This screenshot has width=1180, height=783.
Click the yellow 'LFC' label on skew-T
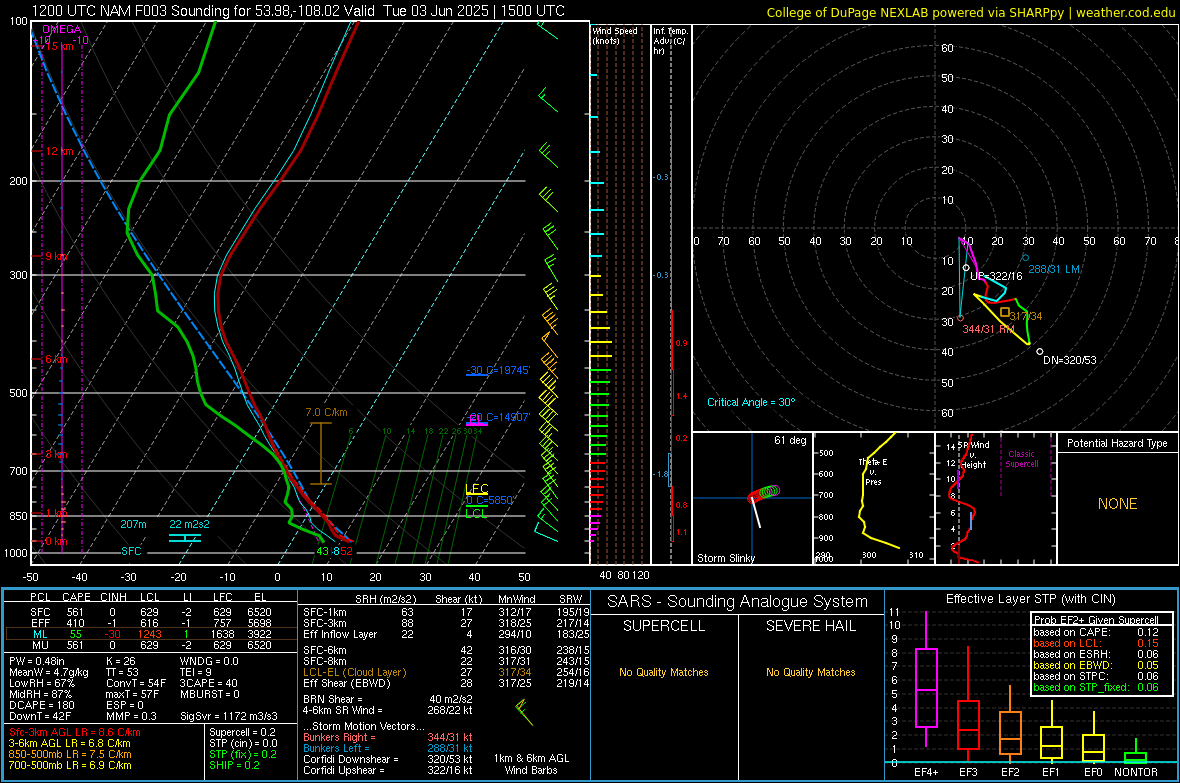point(476,489)
